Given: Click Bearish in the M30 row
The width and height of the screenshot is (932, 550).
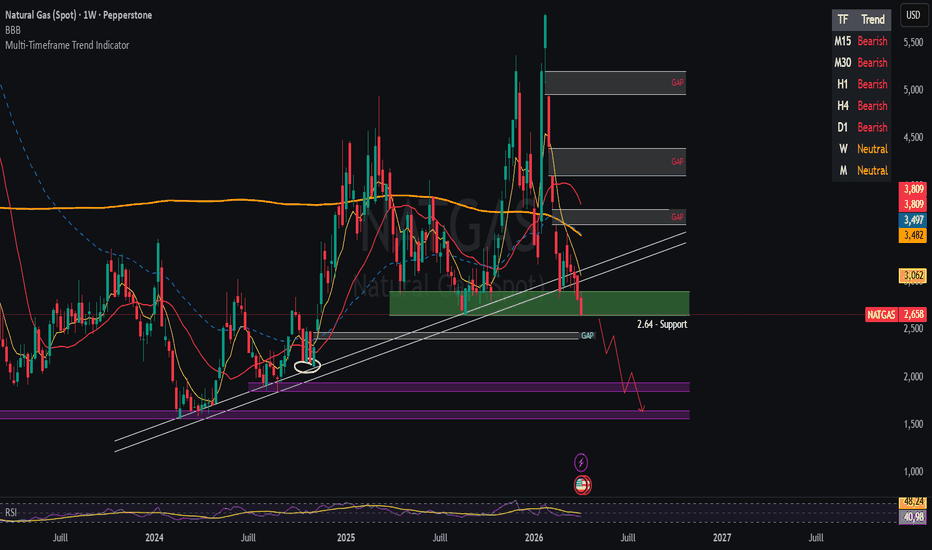Looking at the screenshot, I should click(x=872, y=62).
